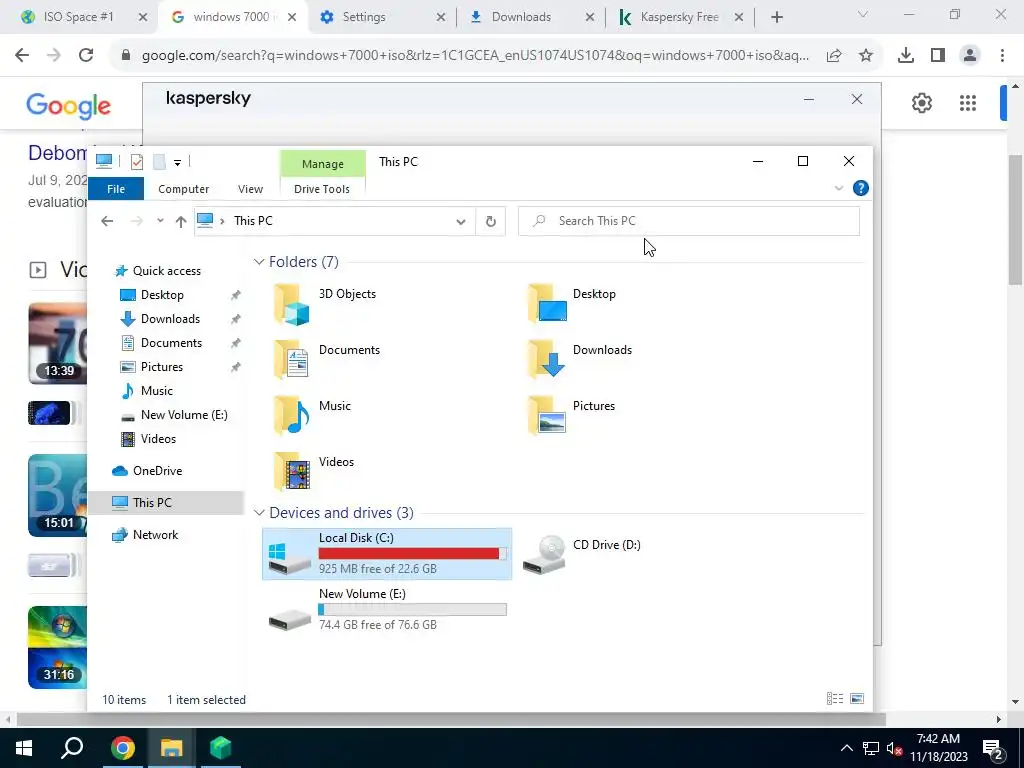The height and width of the screenshot is (768, 1024).
Task: Select Network in navigation pane
Action: pos(155,535)
